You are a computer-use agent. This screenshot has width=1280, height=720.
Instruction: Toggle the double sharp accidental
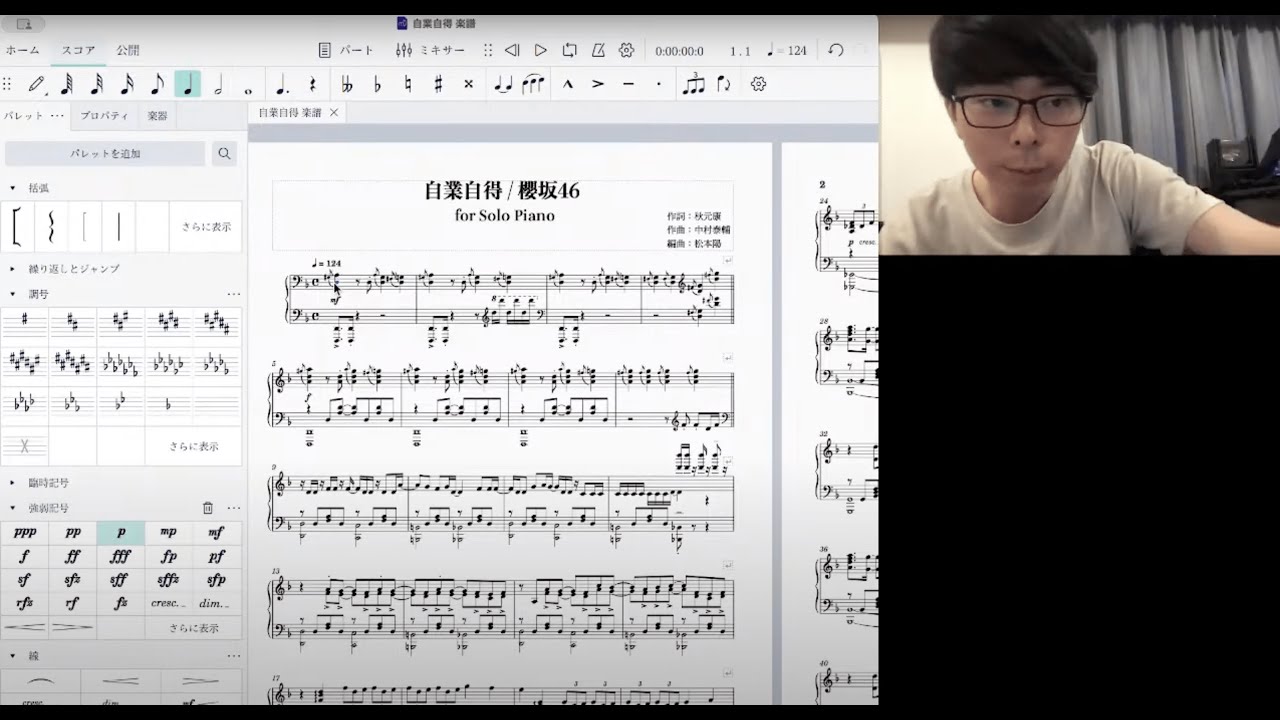pyautogui.click(x=468, y=84)
